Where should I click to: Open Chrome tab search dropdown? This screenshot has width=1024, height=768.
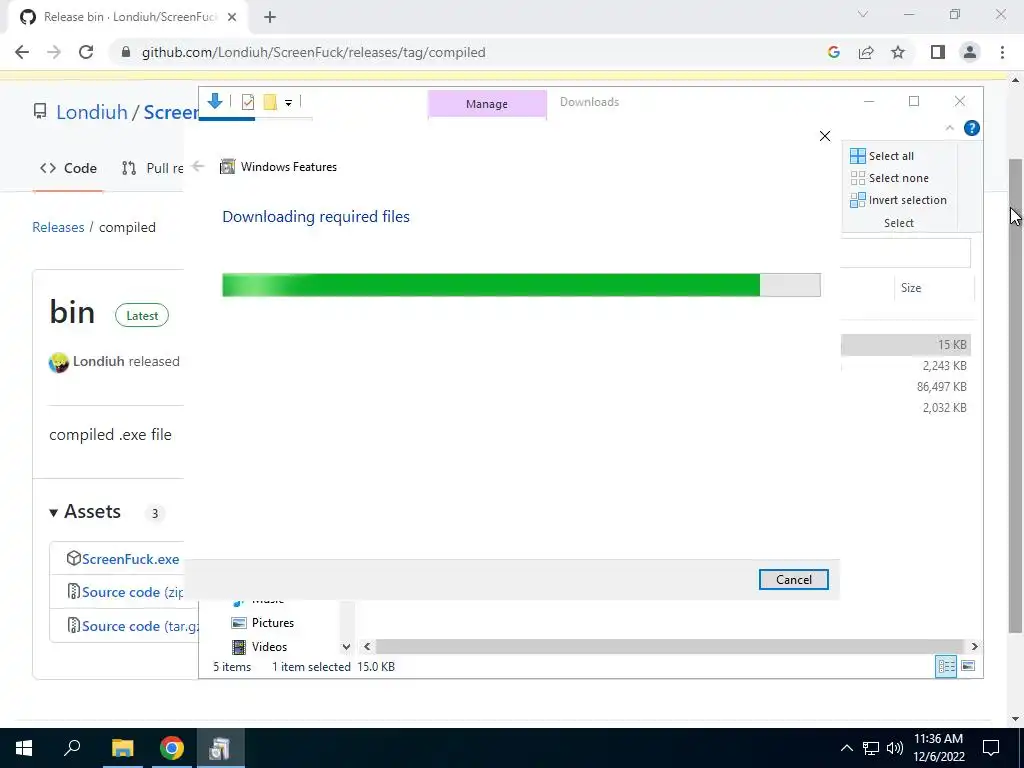click(863, 14)
